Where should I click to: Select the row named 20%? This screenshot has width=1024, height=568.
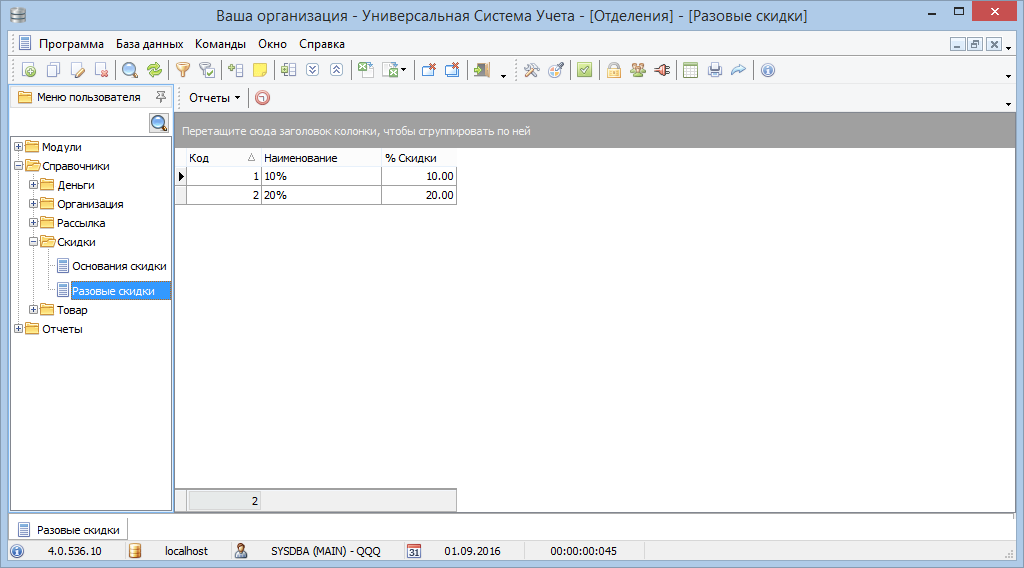click(x=320, y=195)
